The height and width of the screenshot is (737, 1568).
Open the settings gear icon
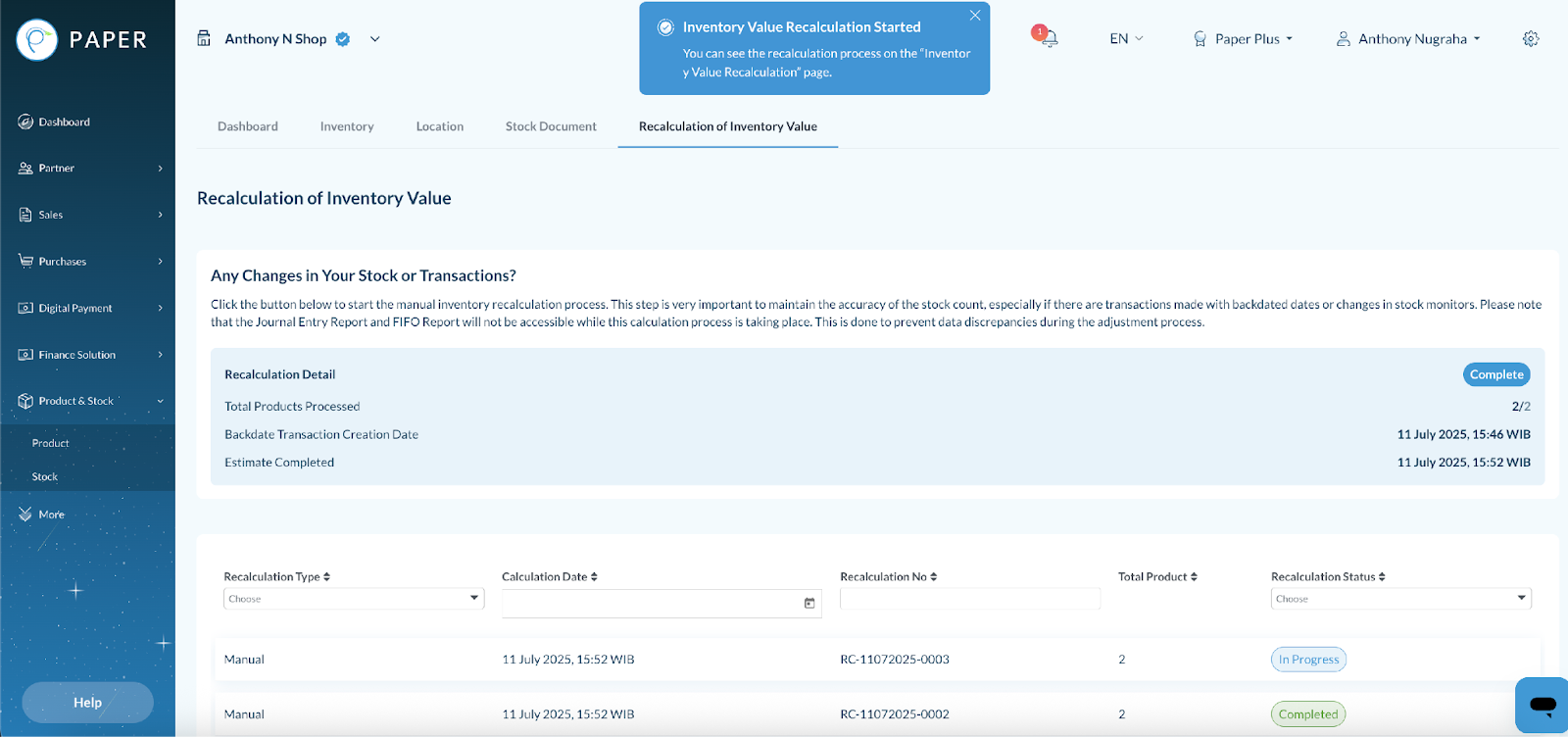(x=1531, y=39)
